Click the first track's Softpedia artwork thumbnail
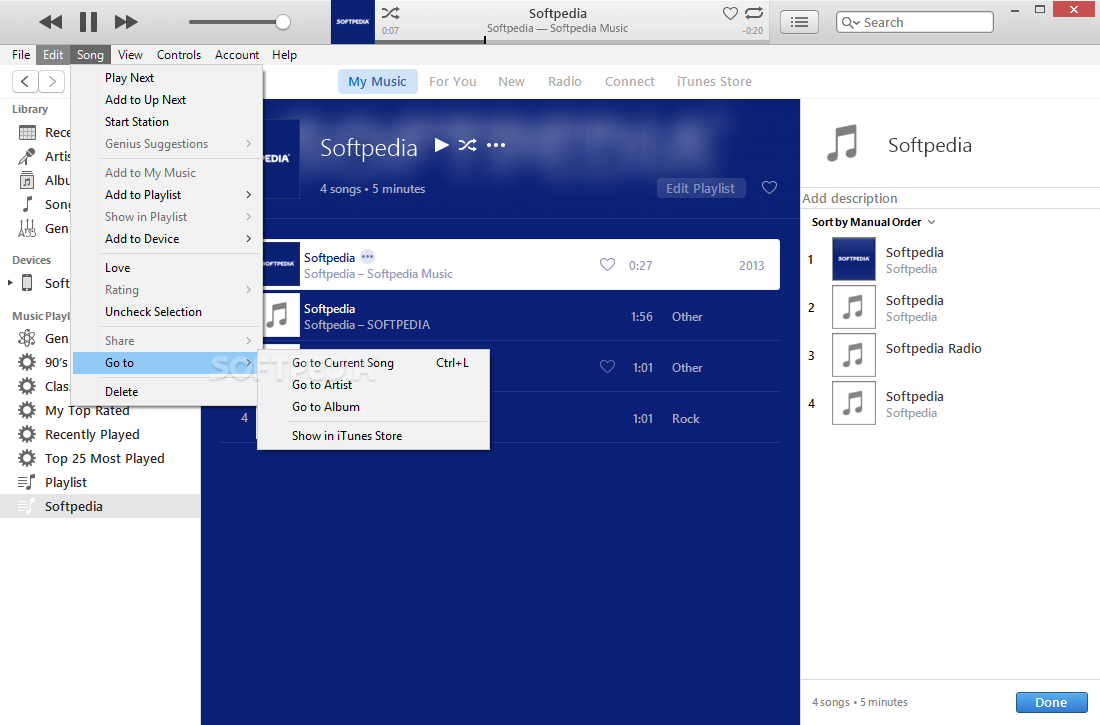1100x725 pixels. click(854, 259)
